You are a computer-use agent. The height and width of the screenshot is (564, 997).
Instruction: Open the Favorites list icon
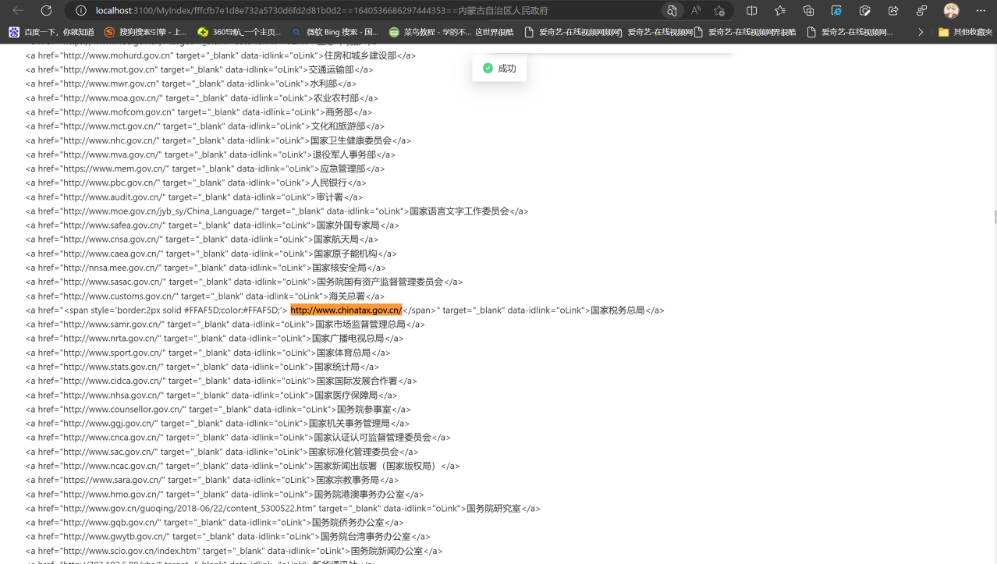click(780, 10)
